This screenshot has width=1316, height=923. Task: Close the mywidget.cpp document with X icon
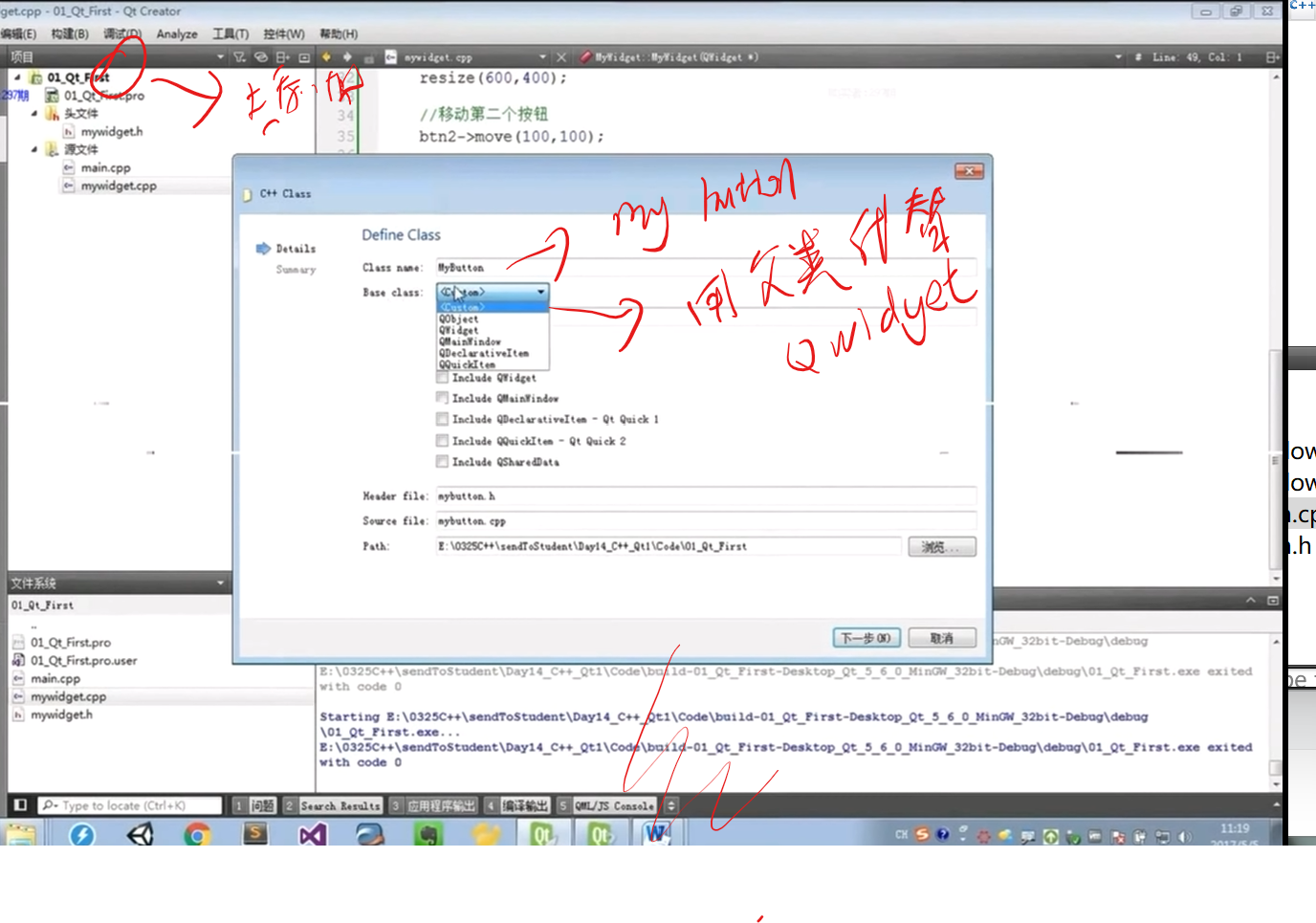[561, 57]
